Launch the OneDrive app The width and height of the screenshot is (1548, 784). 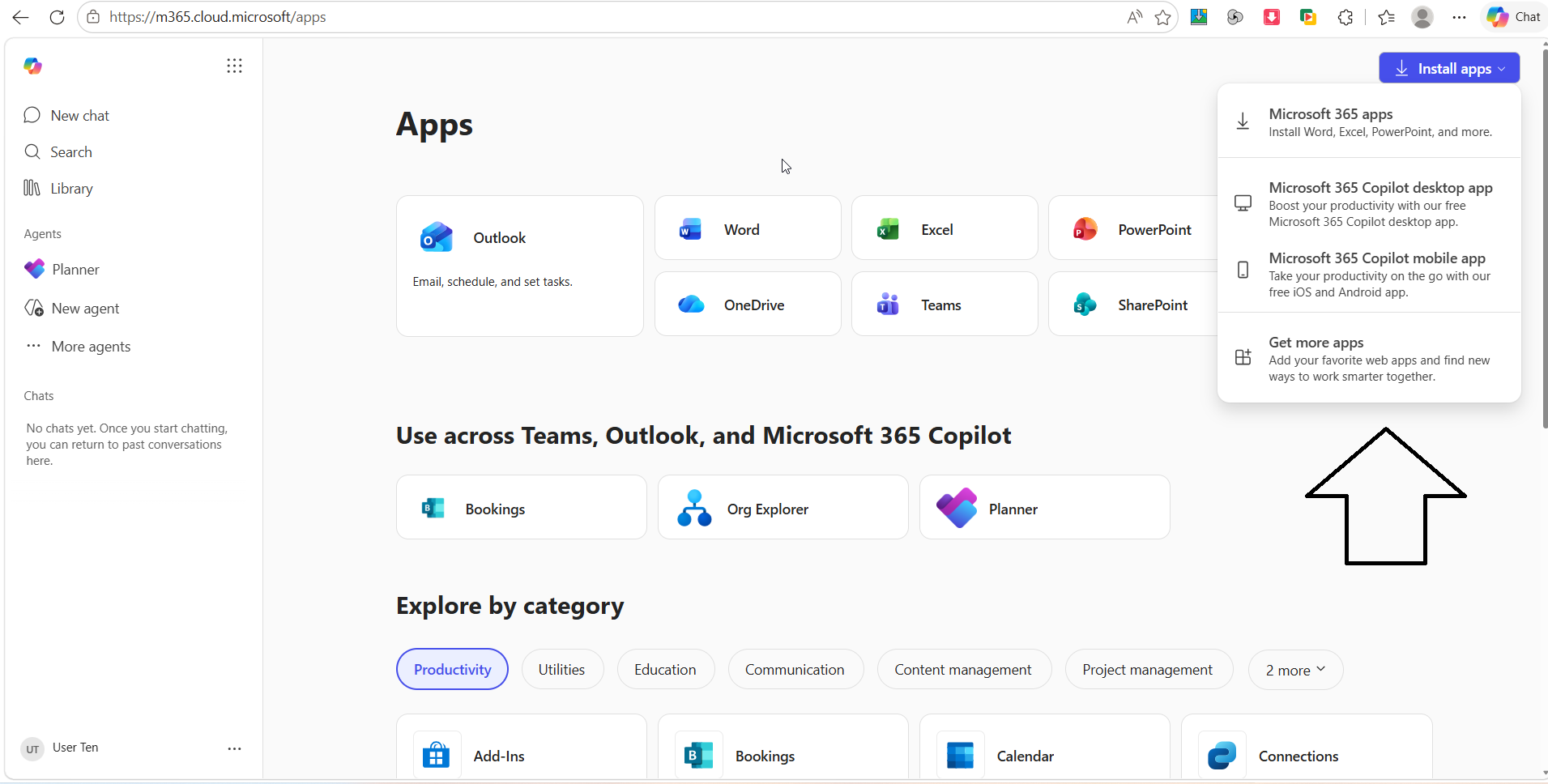click(x=748, y=304)
